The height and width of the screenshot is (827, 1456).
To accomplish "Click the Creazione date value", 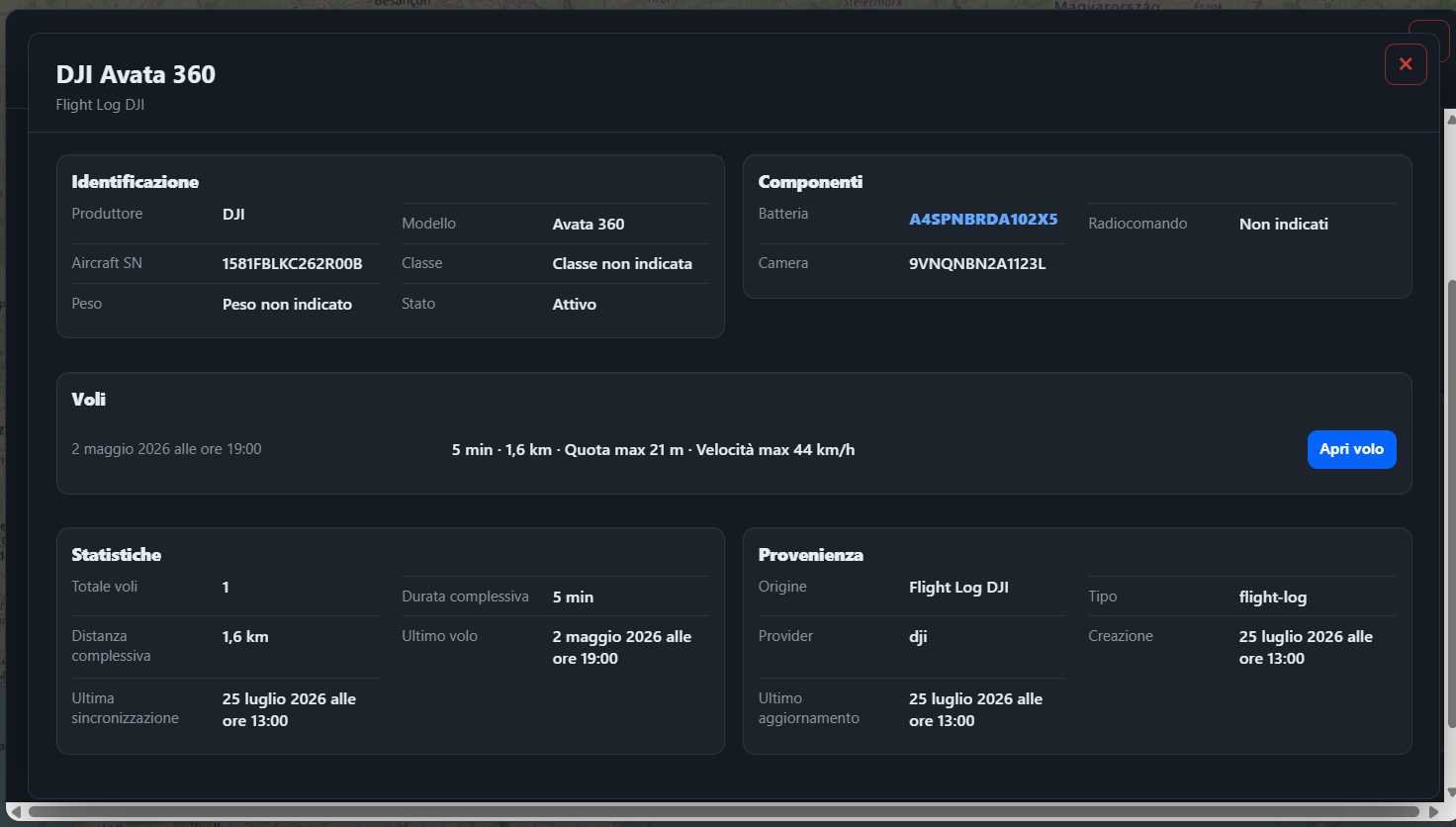I will (1306, 648).
